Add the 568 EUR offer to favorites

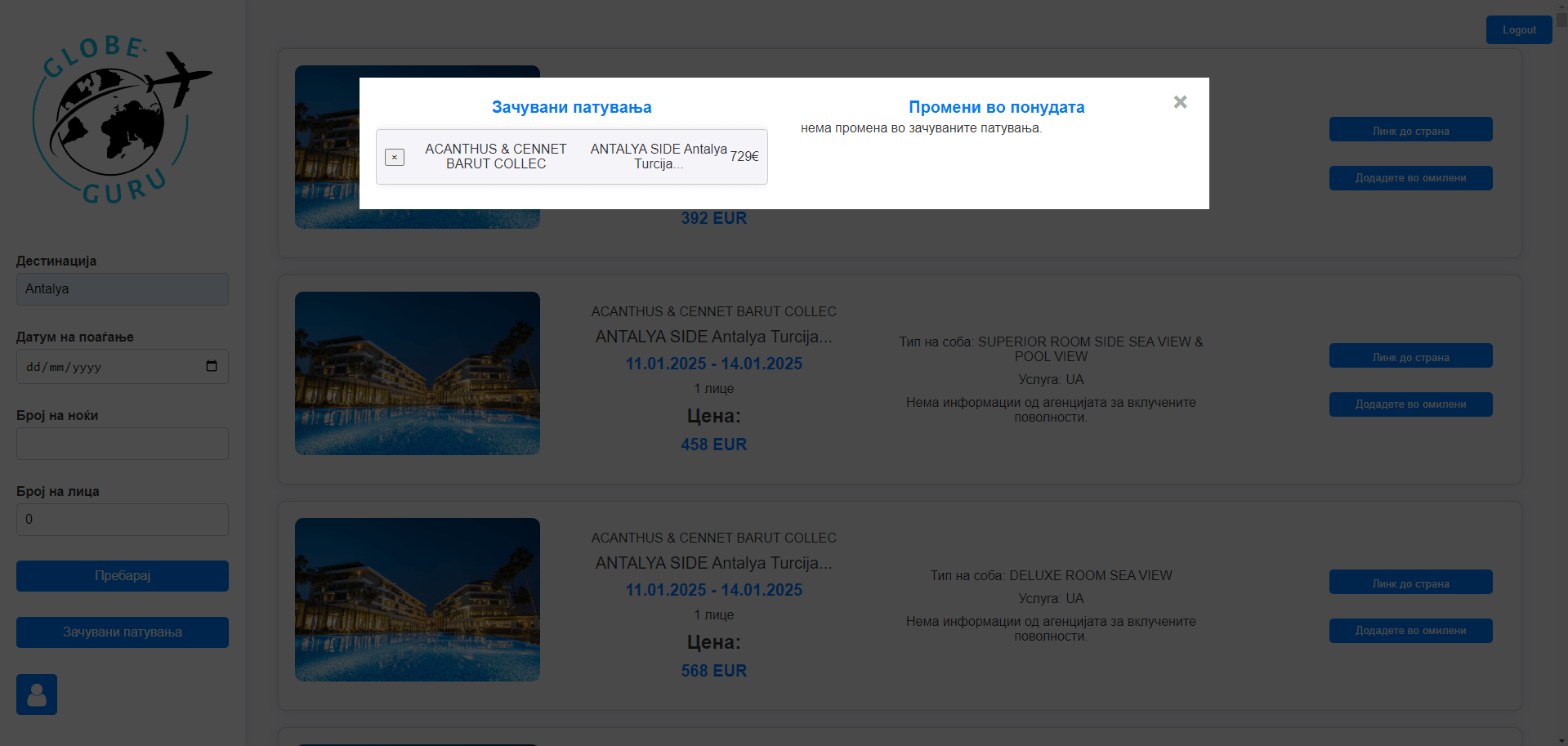point(1410,631)
